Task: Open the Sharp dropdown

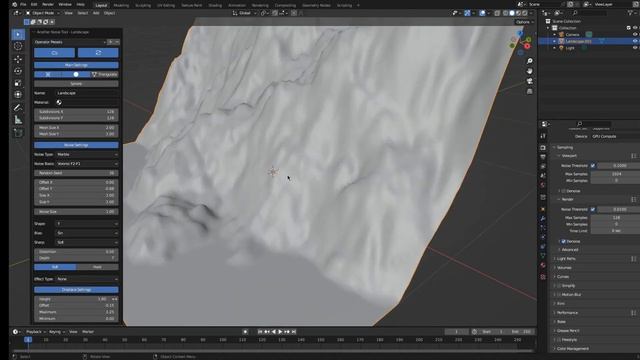Action: point(87,243)
